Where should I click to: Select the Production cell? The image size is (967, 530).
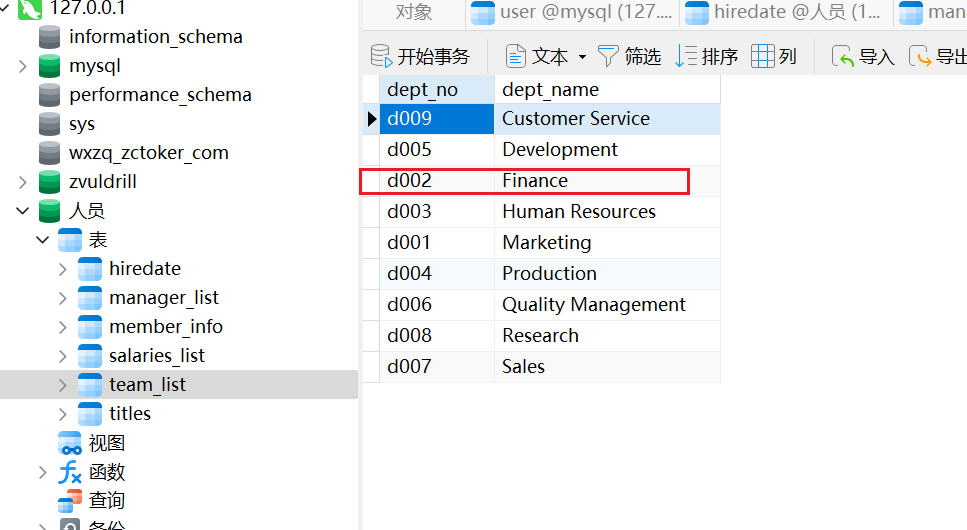607,273
